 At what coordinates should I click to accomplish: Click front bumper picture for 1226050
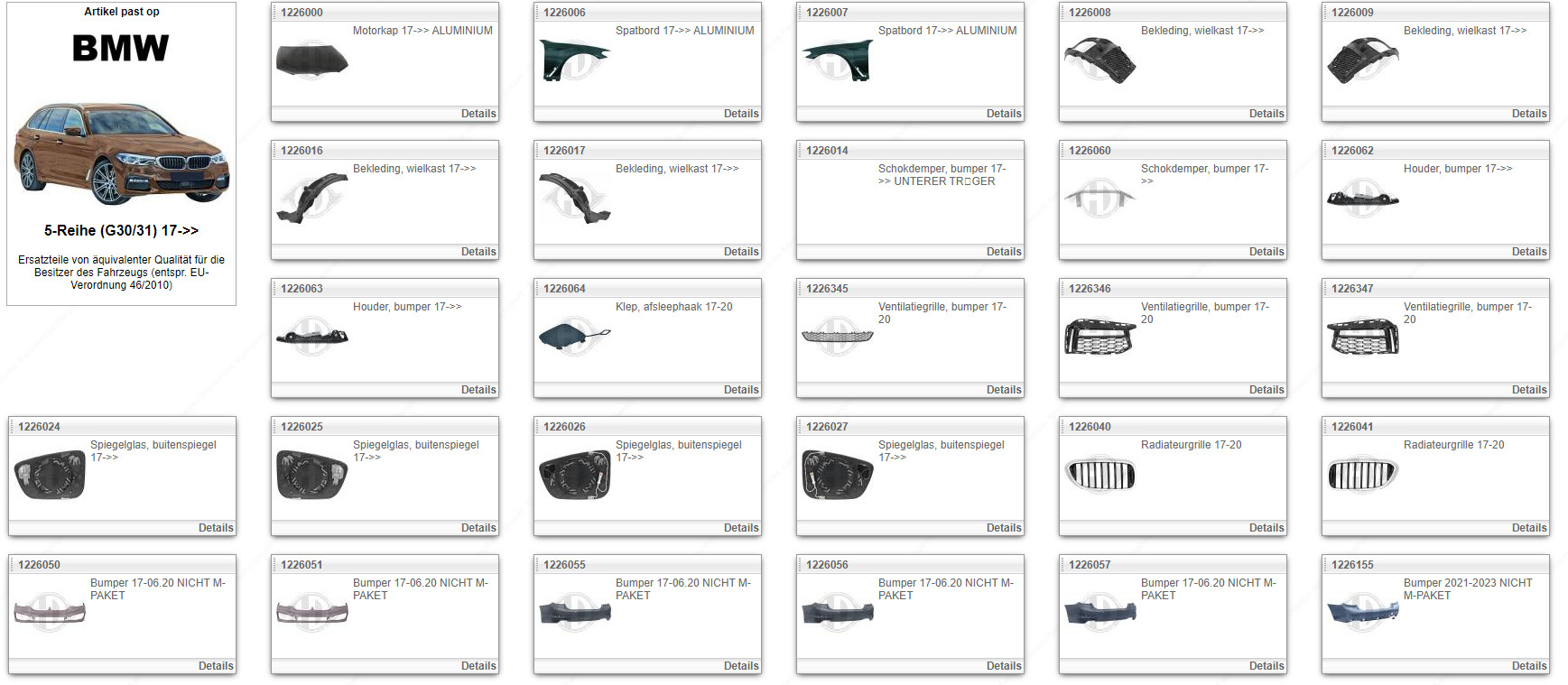pos(50,613)
